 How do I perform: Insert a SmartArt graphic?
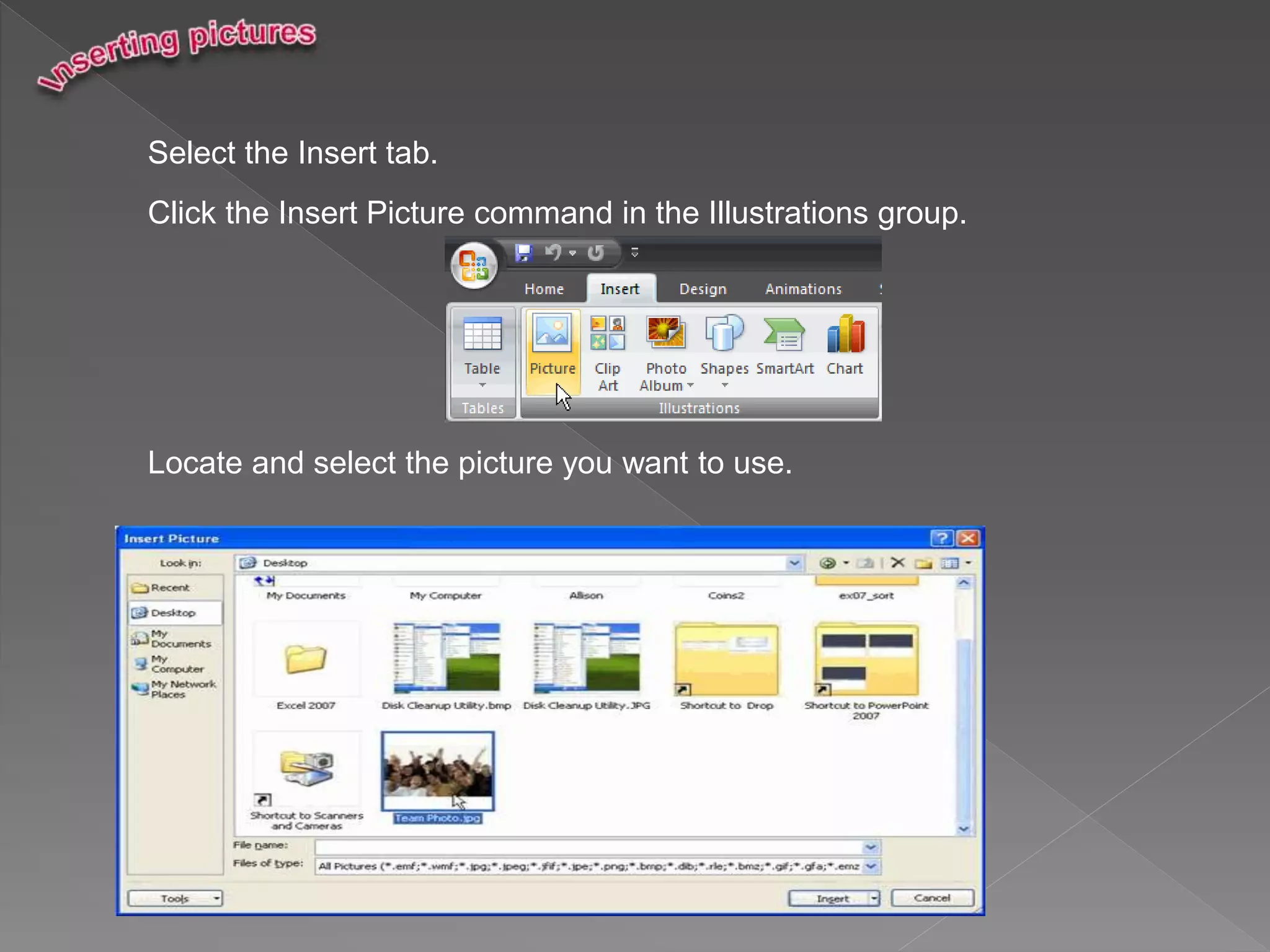(x=784, y=346)
